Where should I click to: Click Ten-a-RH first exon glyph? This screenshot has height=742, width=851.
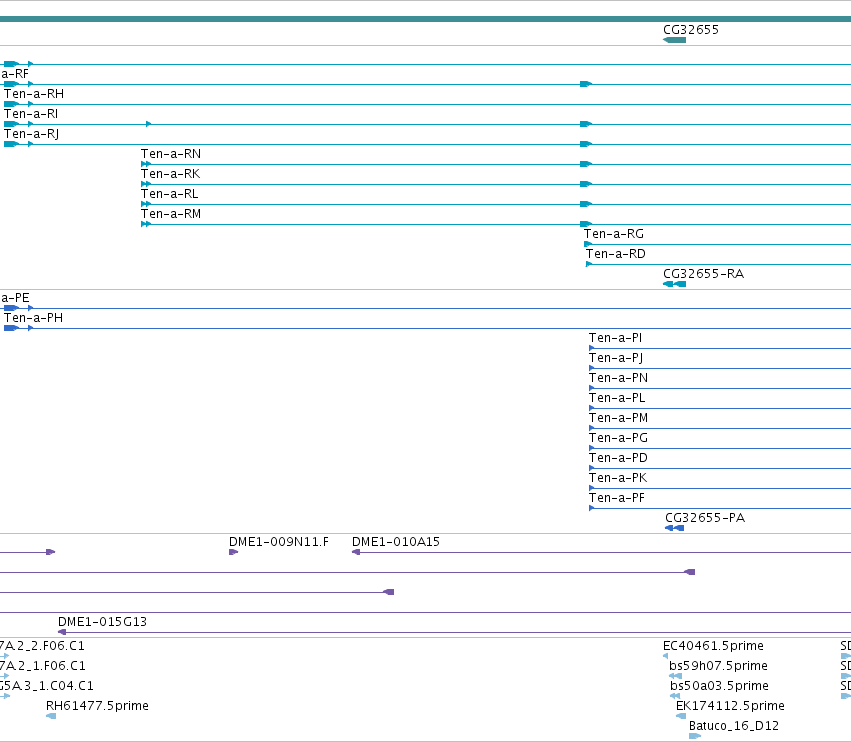[x=11, y=104]
